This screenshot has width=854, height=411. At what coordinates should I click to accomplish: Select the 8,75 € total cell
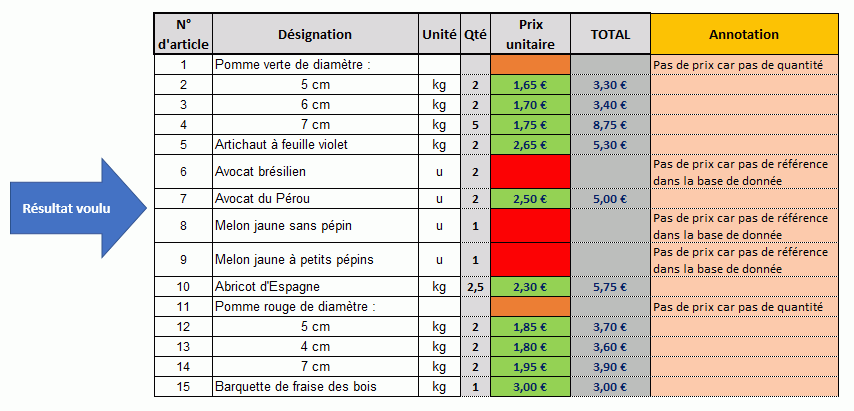610,125
